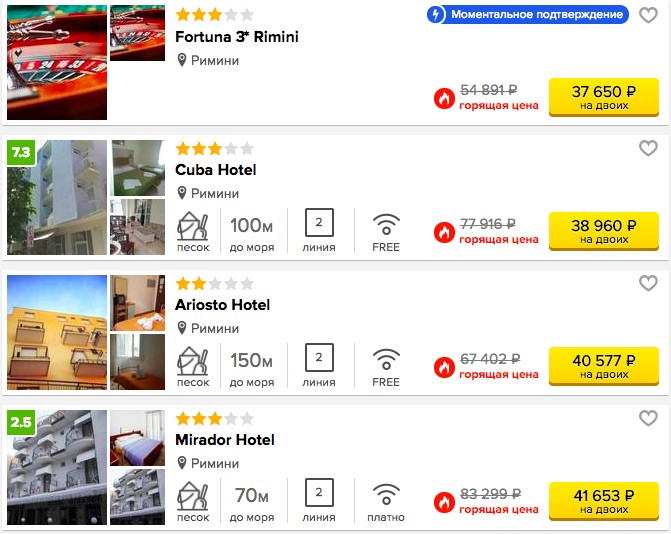Screen dimensions: 671x534
Task: Open the Cuba Hotel title link
Action: (x=216, y=170)
